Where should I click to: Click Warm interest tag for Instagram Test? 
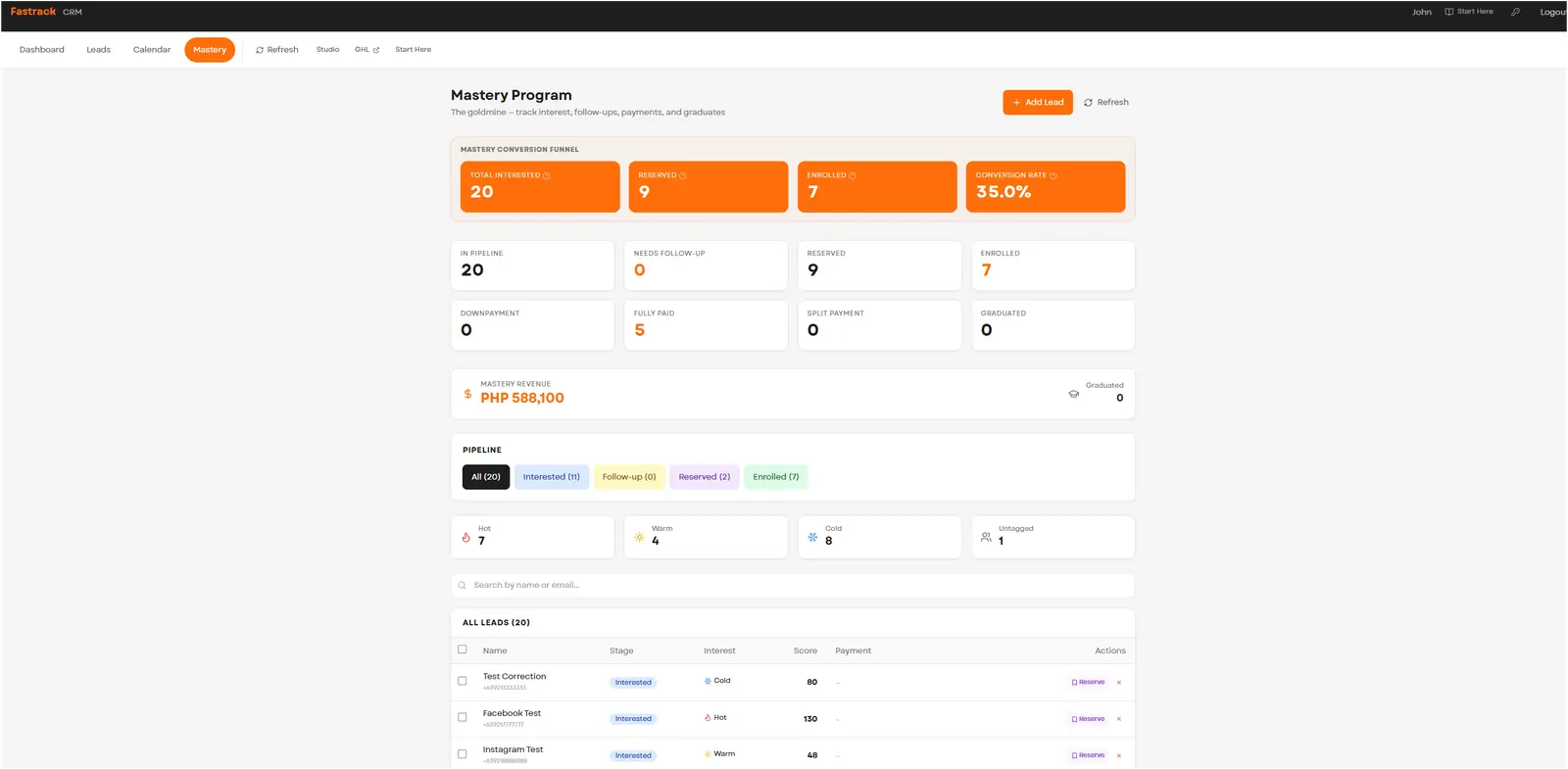pyautogui.click(x=719, y=754)
